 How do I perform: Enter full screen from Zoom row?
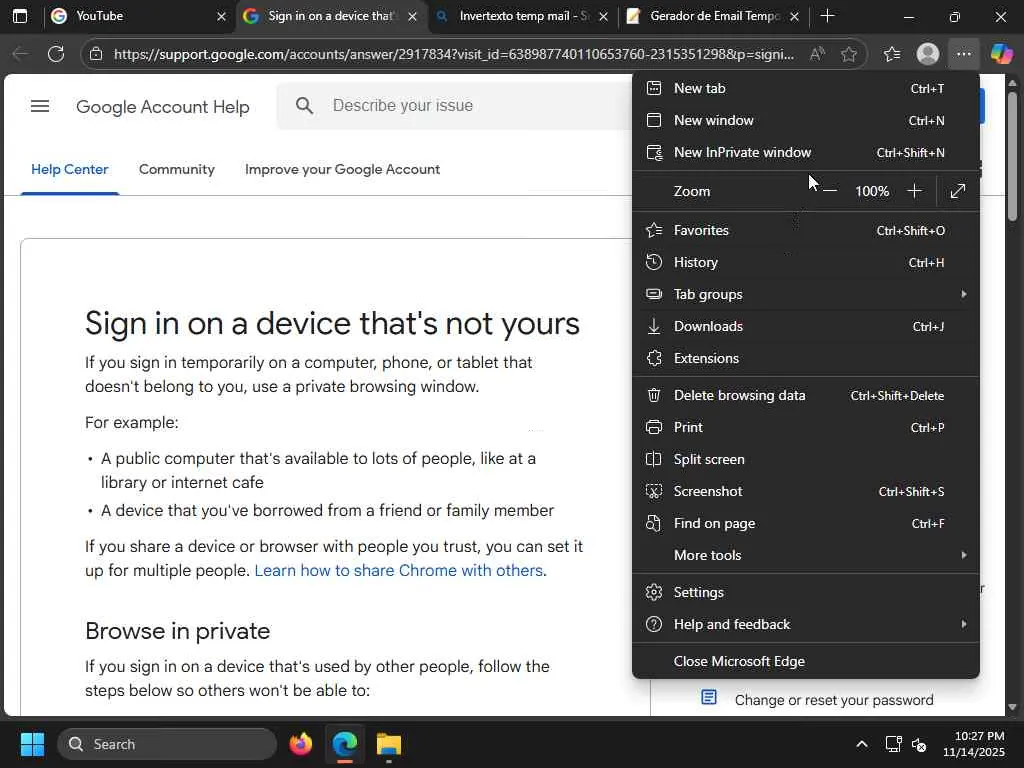click(x=957, y=191)
